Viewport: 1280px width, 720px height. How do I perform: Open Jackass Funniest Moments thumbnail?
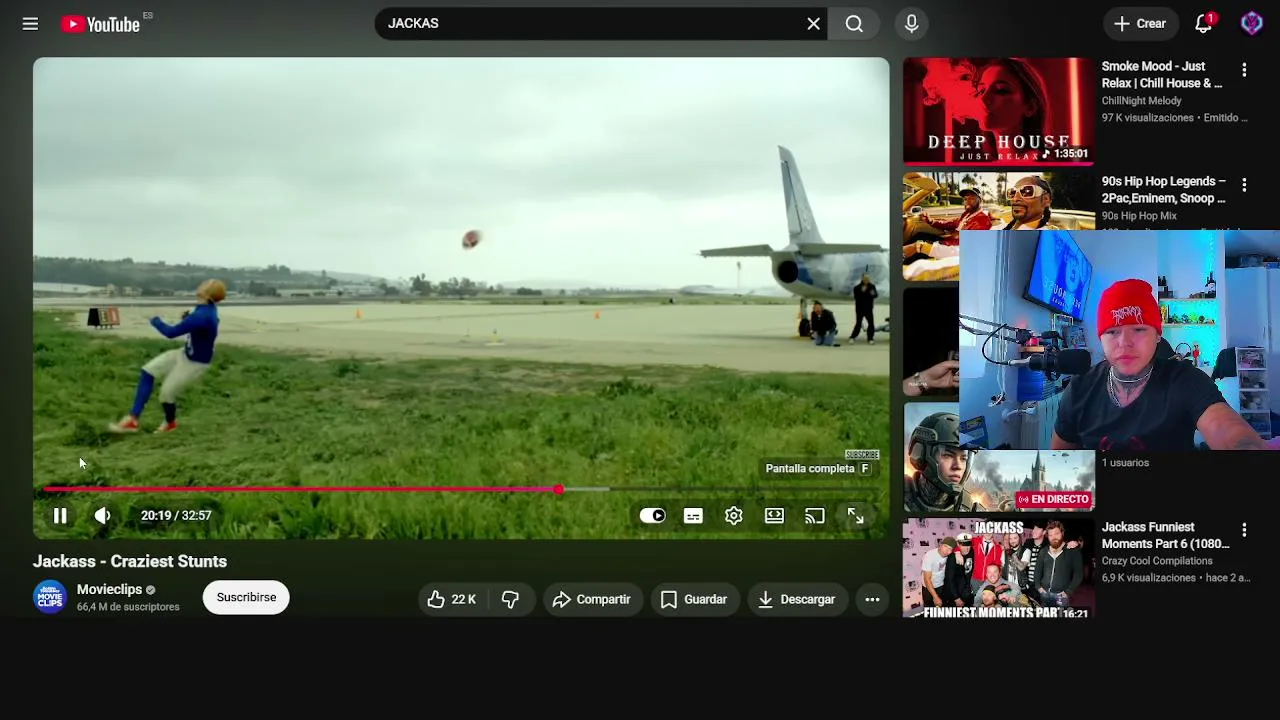click(x=999, y=568)
